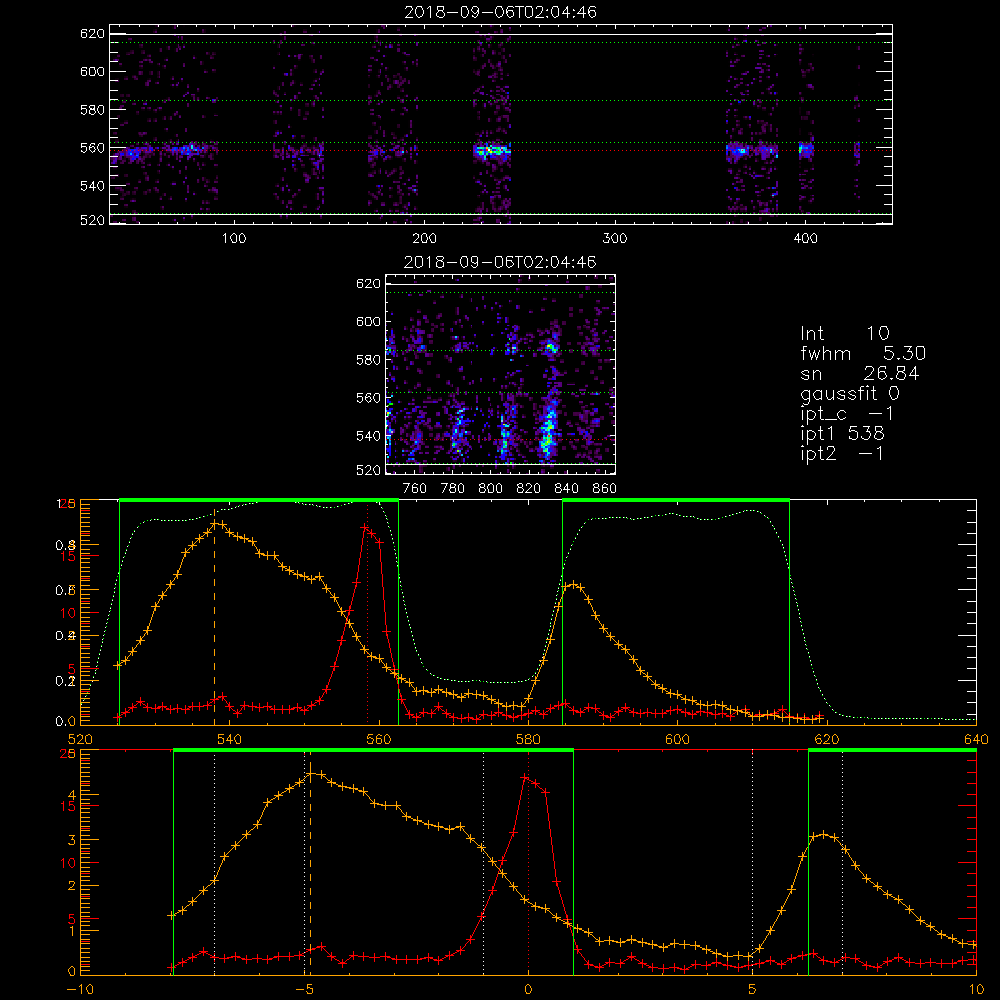Click the red curve peak in the upper profile plot
1000x1000 pixels.
(365, 527)
